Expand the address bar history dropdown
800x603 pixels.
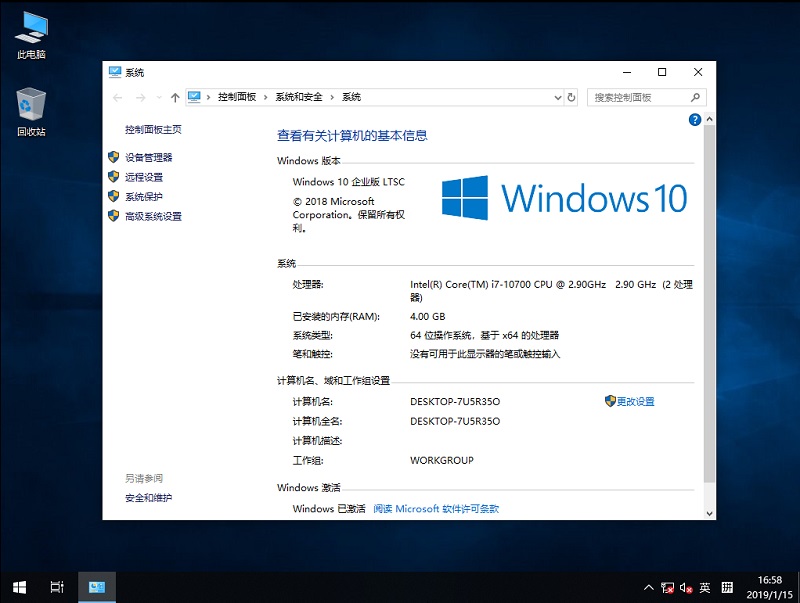pyautogui.click(x=558, y=97)
